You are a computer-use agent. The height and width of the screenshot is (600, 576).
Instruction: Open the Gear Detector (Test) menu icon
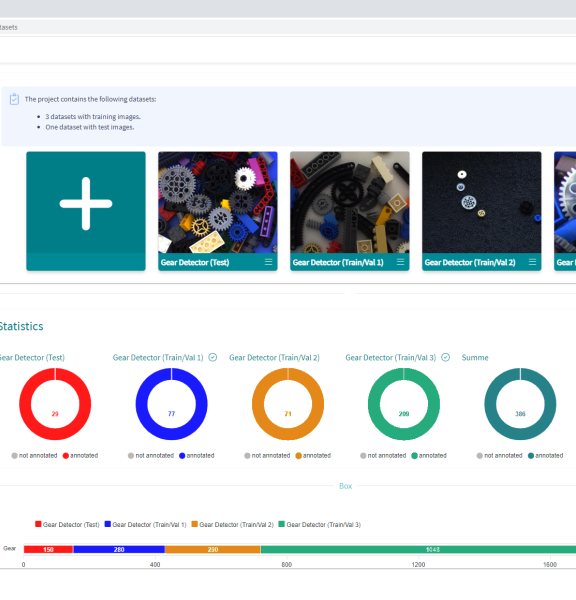[x=269, y=262]
